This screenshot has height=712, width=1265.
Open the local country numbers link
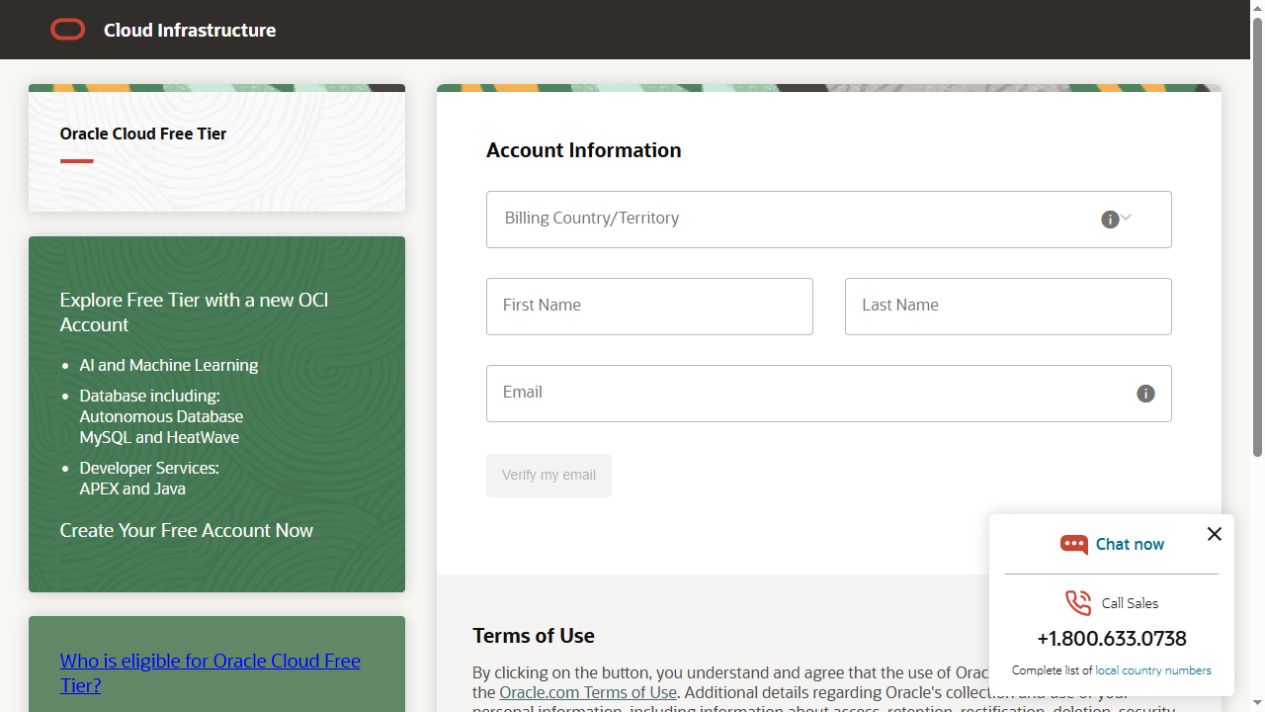click(1153, 670)
